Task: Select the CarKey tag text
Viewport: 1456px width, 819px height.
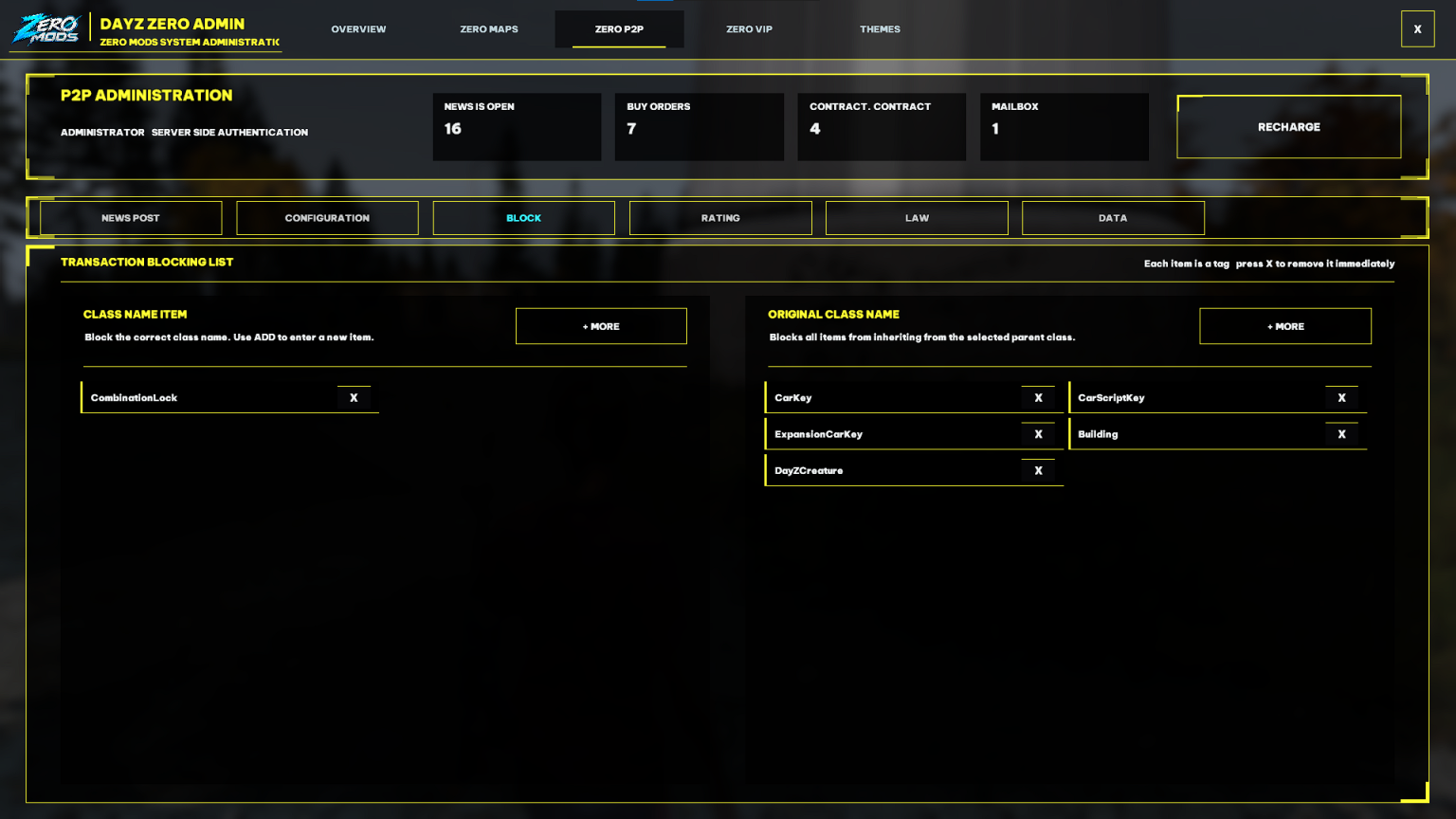Action: click(x=793, y=398)
